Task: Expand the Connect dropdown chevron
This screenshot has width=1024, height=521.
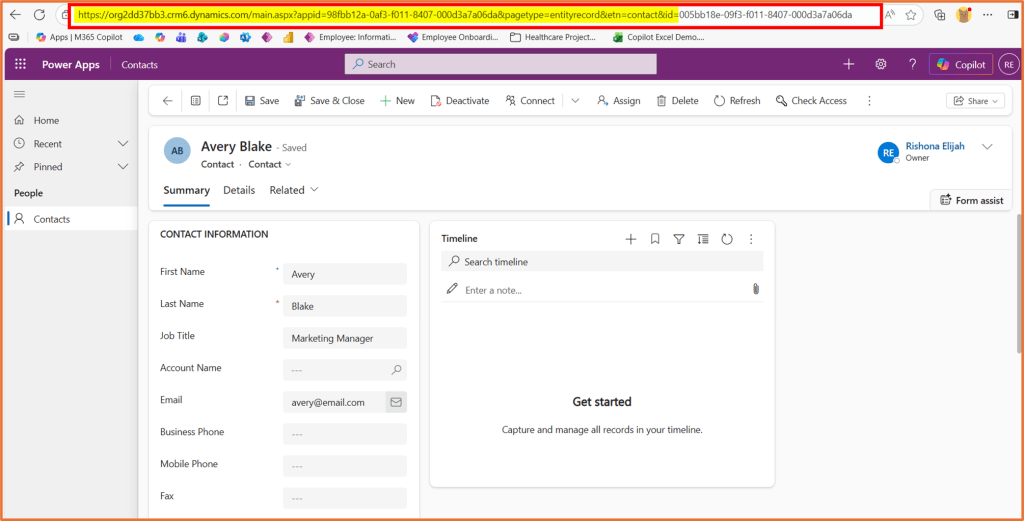Action: tap(575, 101)
